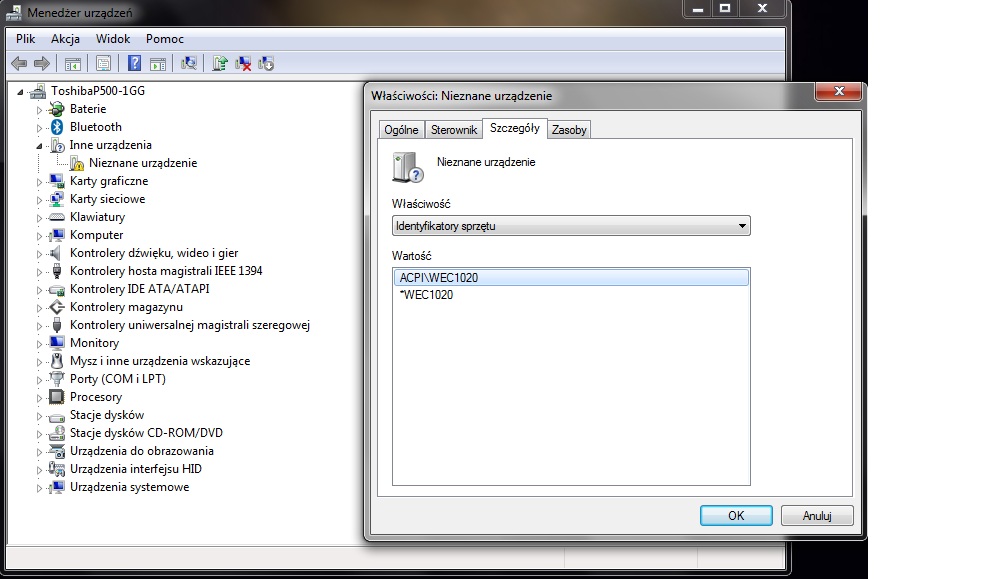Select the *WEC1020 value entry
This screenshot has height=579, width=1008.
point(427,295)
